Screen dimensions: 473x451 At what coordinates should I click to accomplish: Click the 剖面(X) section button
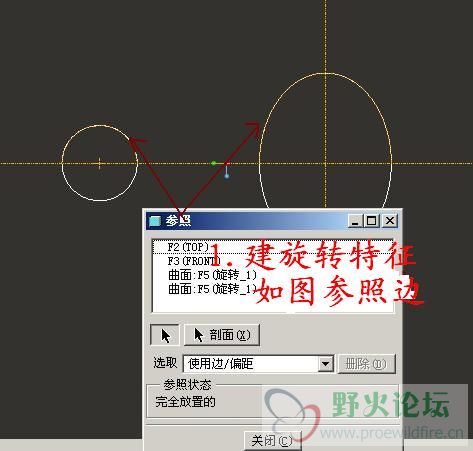(x=222, y=335)
